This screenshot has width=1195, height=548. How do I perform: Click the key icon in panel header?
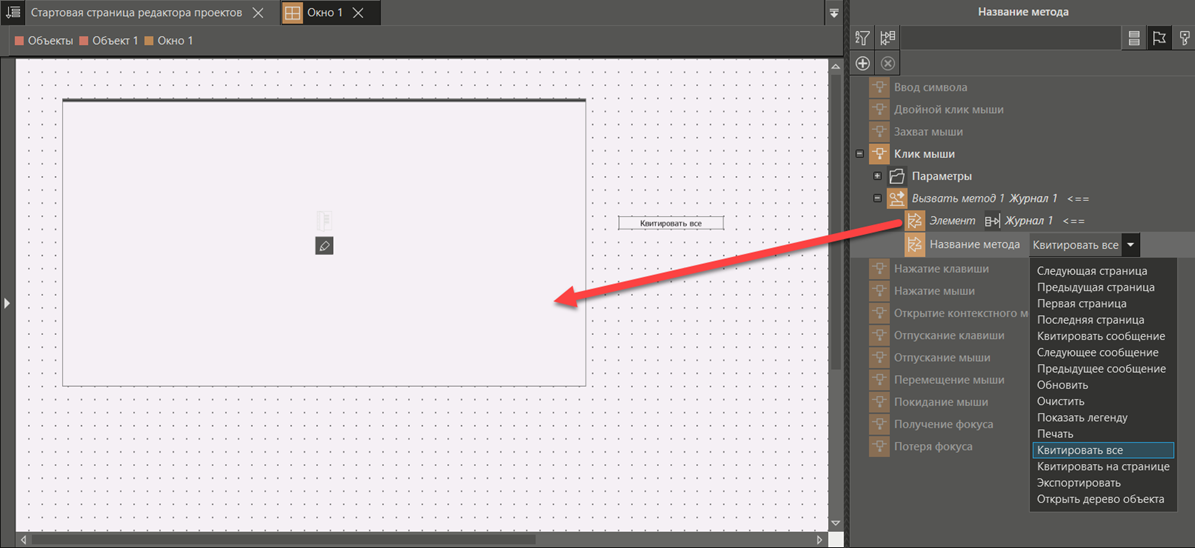1183,38
